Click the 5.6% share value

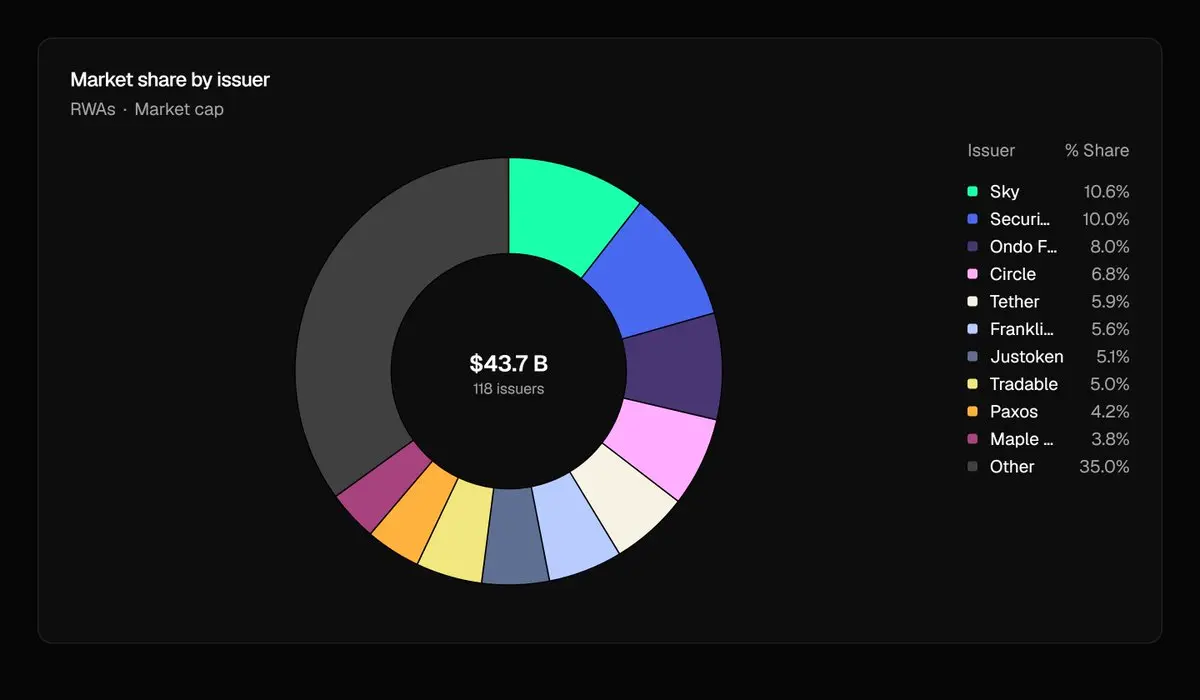tap(1110, 329)
